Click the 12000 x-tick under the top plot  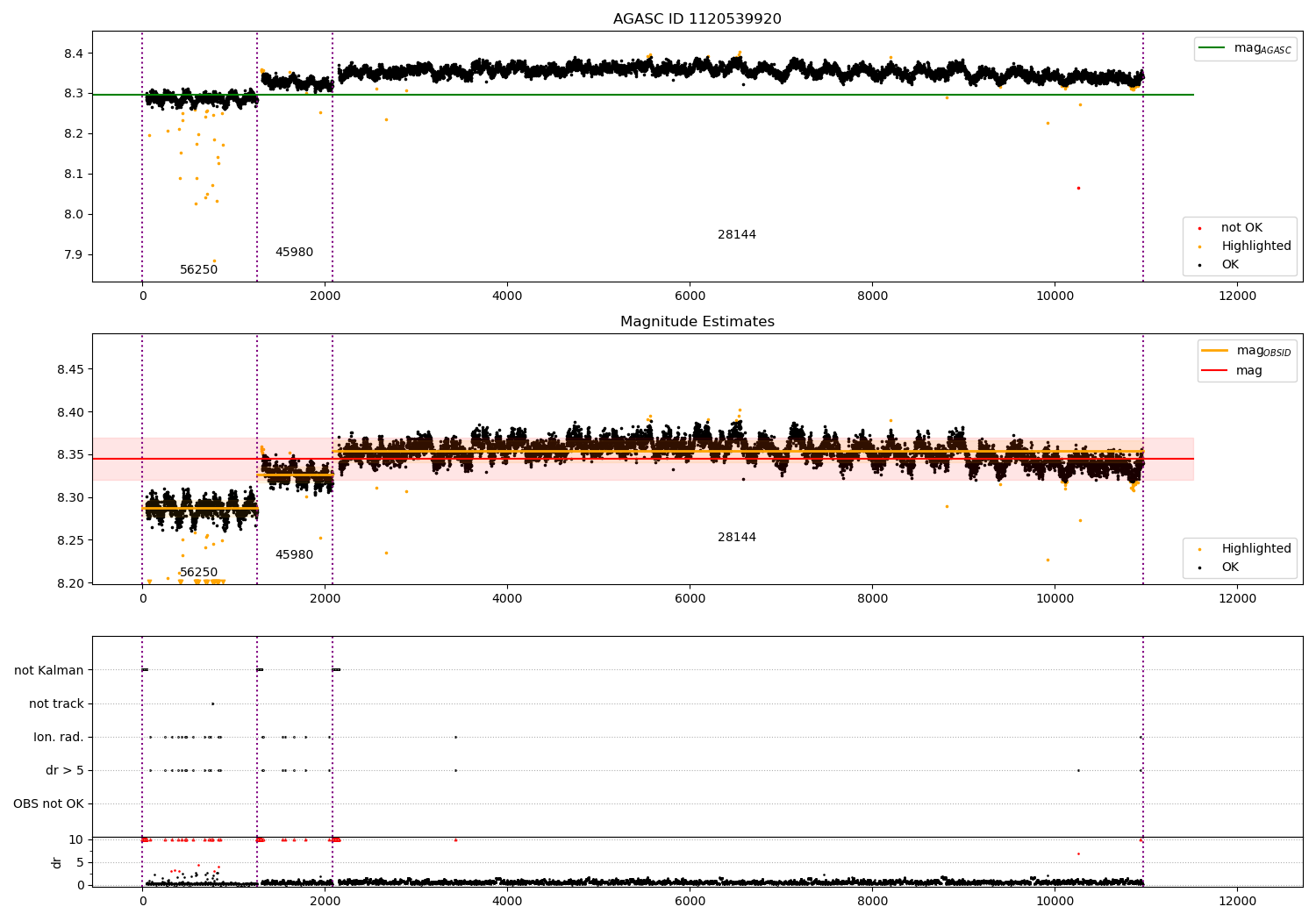point(1238,296)
